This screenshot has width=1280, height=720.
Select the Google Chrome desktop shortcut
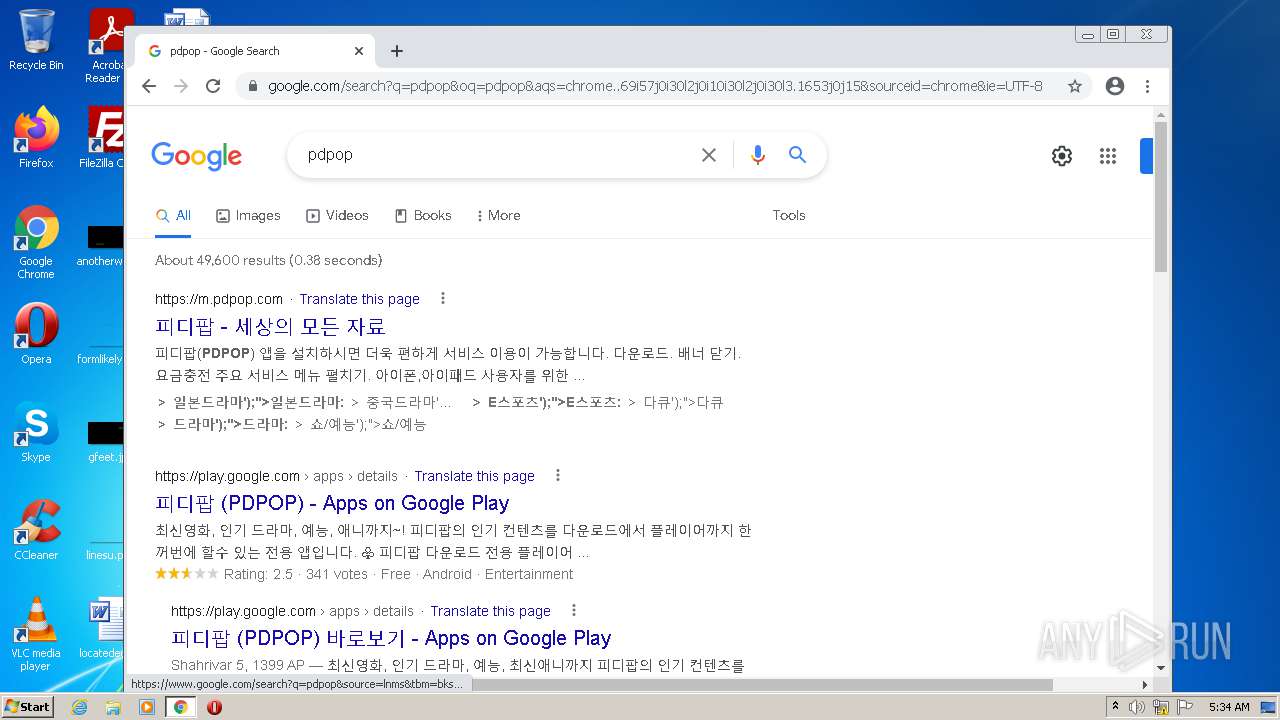point(36,243)
